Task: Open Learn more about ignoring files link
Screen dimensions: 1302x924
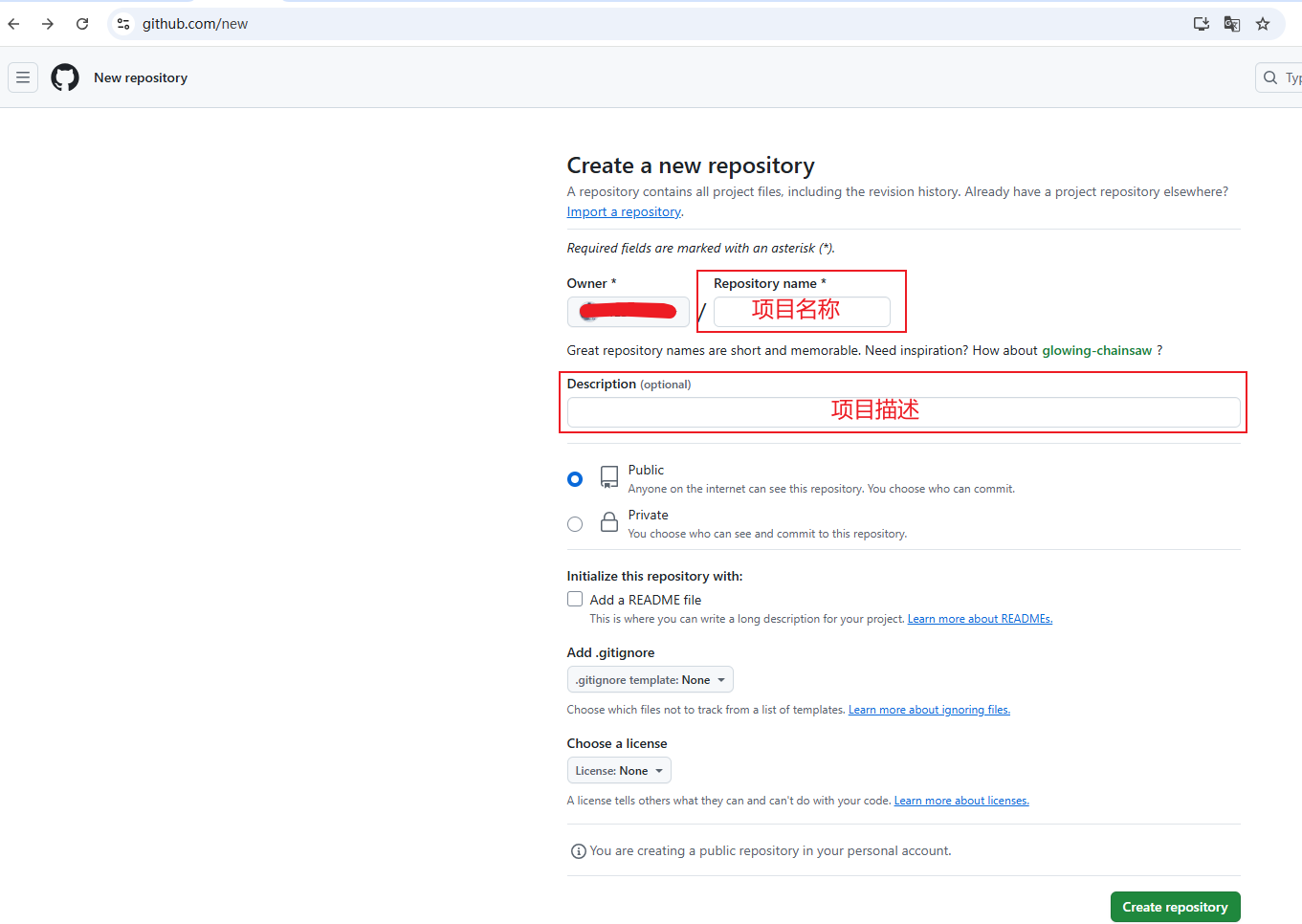Action: point(929,710)
